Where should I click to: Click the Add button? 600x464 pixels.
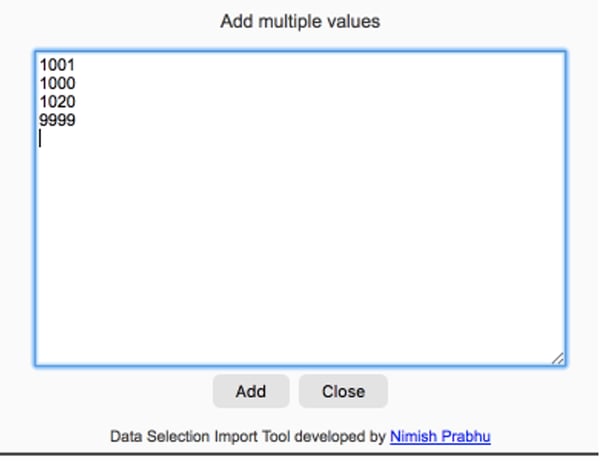click(250, 391)
